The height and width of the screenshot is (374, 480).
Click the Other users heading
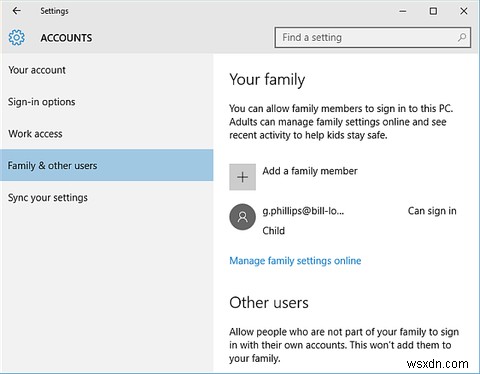click(x=269, y=303)
